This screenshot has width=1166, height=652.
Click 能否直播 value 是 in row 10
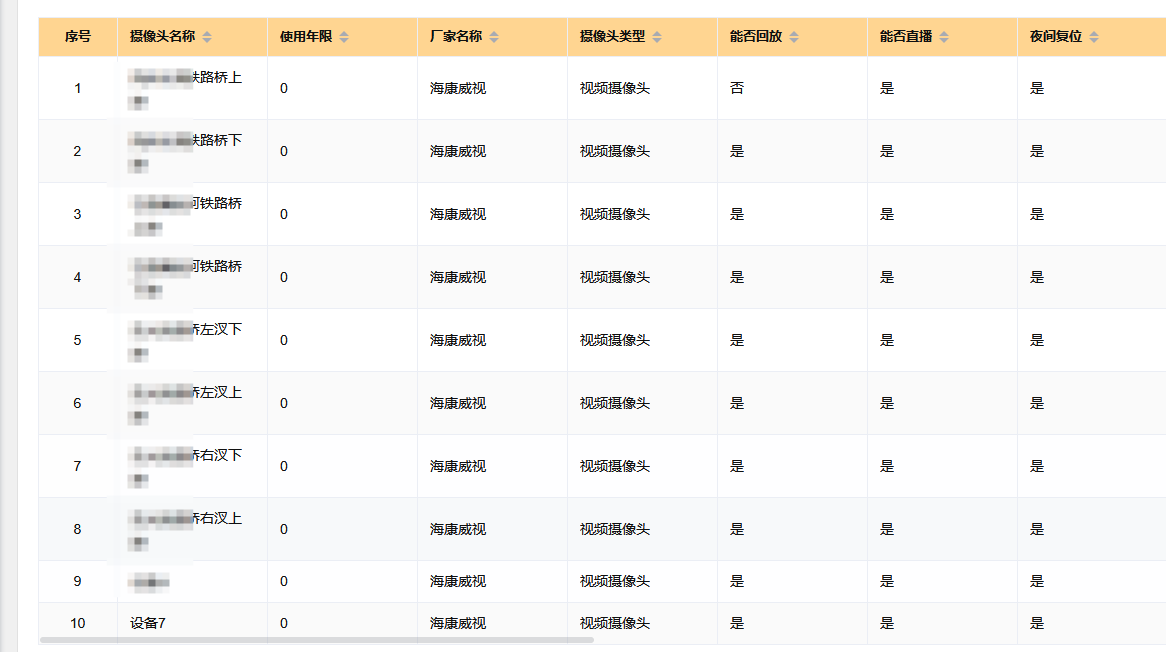(887, 623)
